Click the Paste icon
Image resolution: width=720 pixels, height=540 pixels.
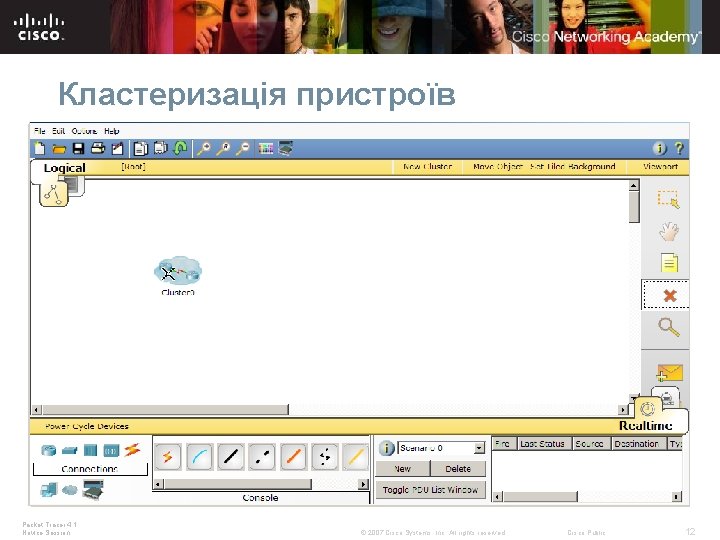(x=160, y=148)
